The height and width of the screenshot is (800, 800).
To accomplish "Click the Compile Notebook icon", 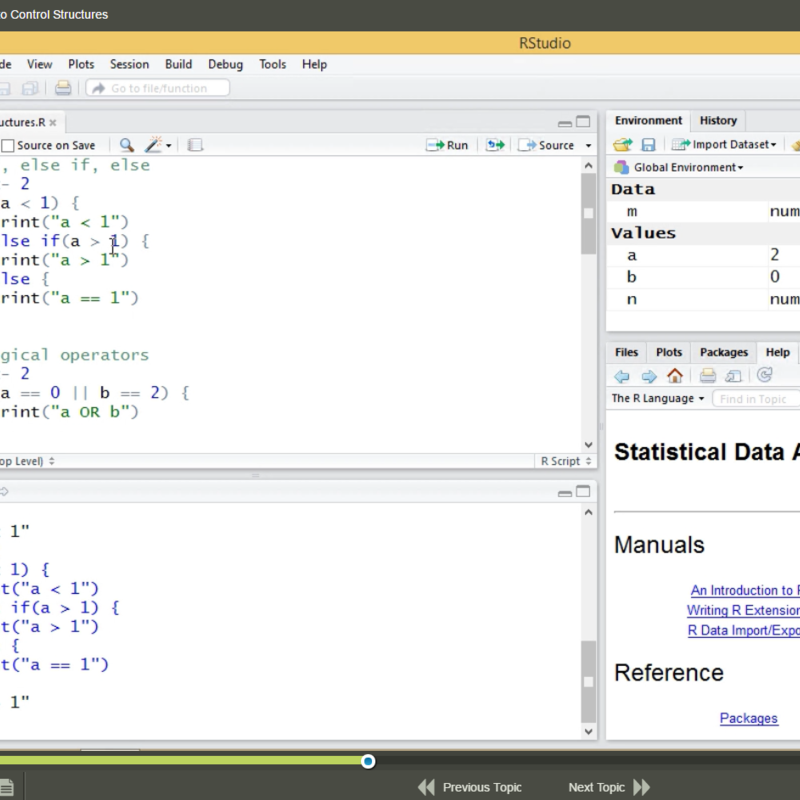I will (195, 145).
